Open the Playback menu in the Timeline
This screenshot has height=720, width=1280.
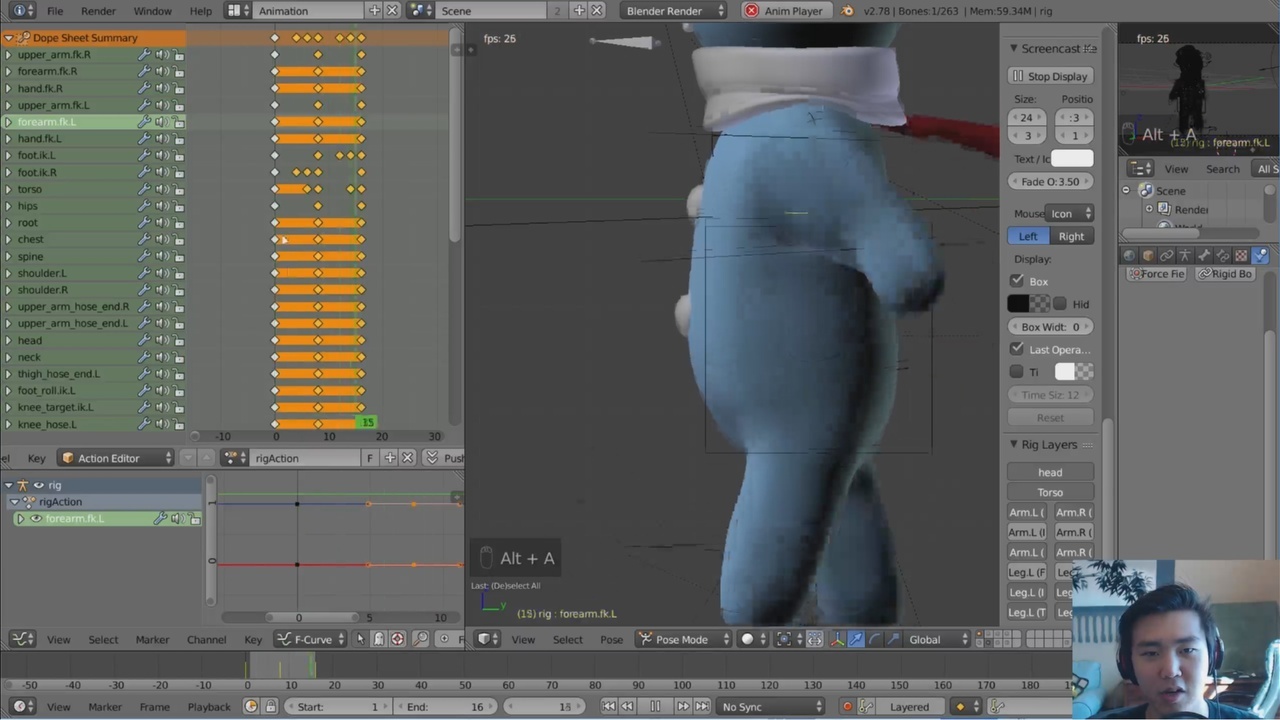coord(208,706)
